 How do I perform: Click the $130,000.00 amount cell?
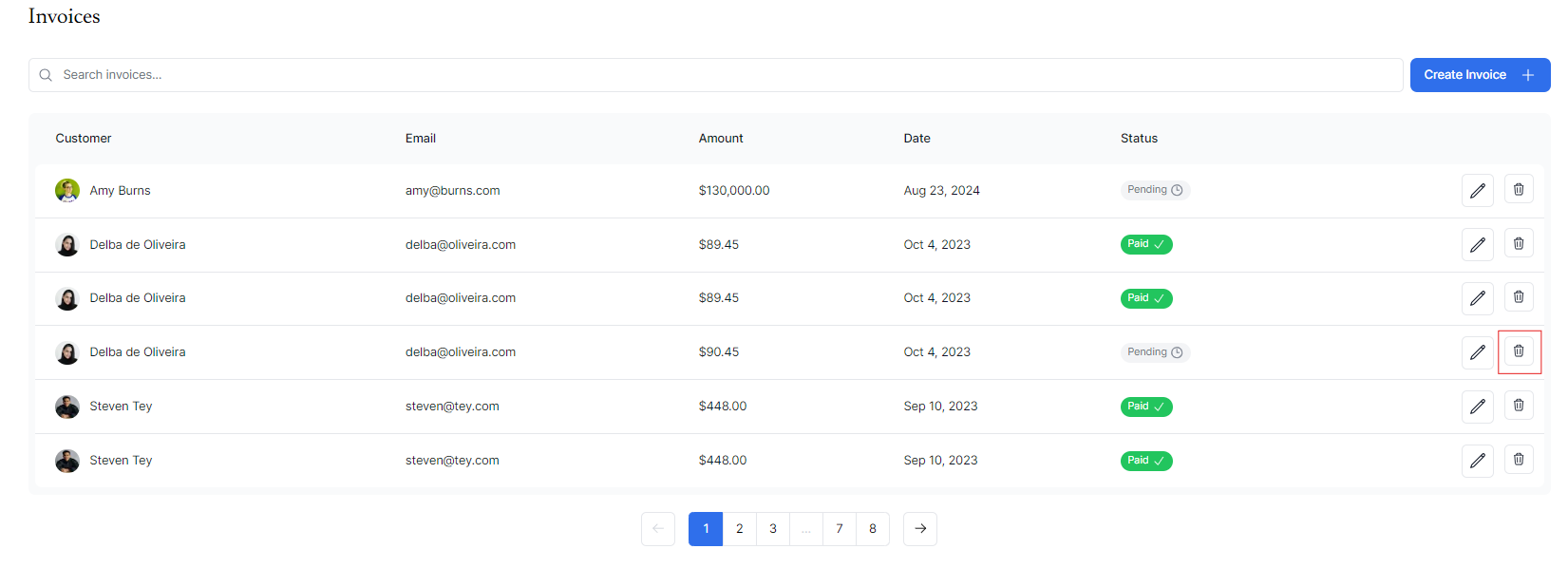(734, 191)
